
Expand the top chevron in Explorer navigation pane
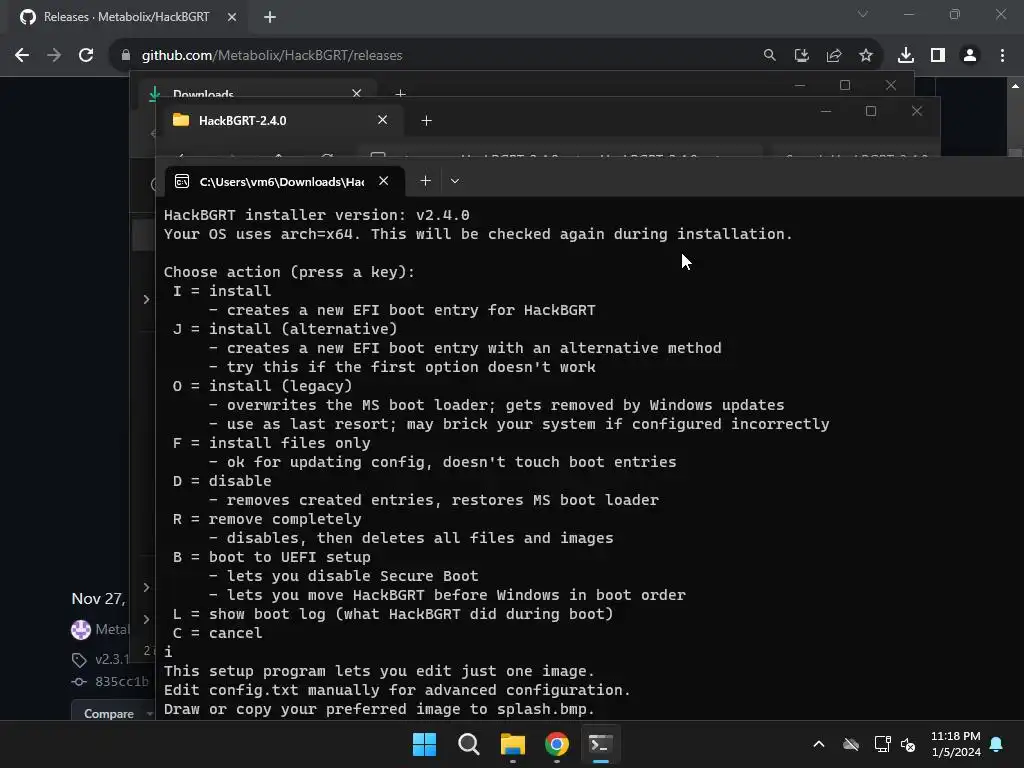[146, 300]
